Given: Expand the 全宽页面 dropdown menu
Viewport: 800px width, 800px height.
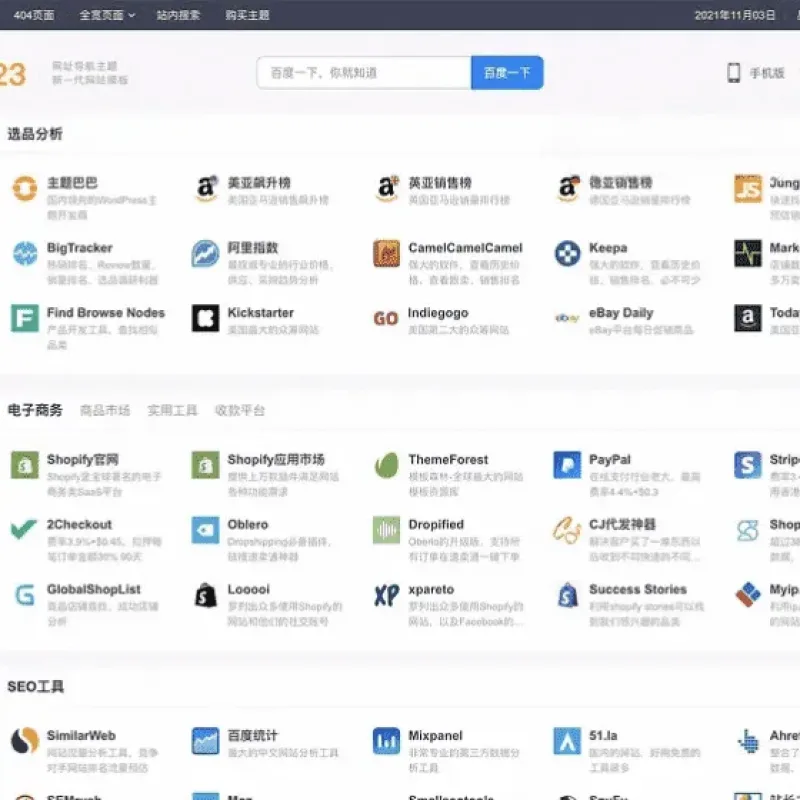Looking at the screenshot, I should coord(107,15).
